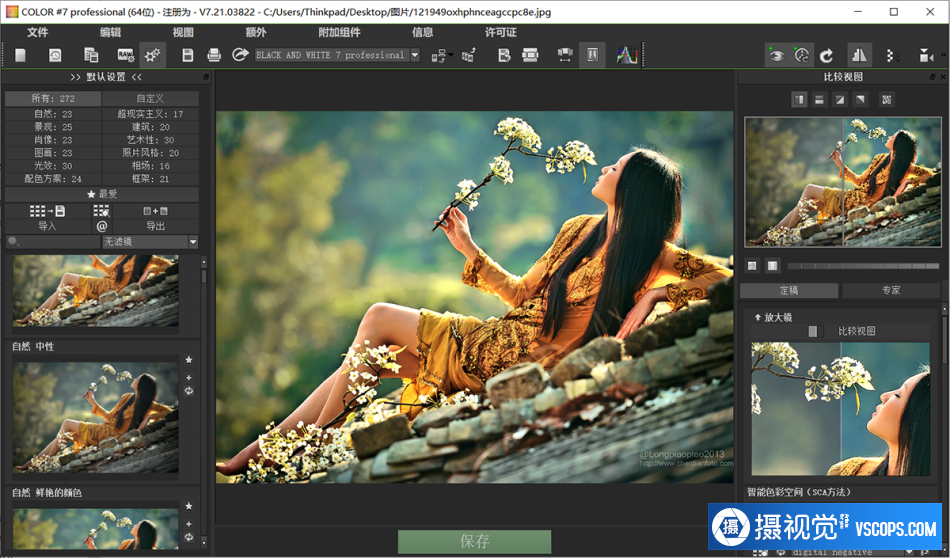Switch to the 定稿 tab

pyautogui.click(x=789, y=290)
